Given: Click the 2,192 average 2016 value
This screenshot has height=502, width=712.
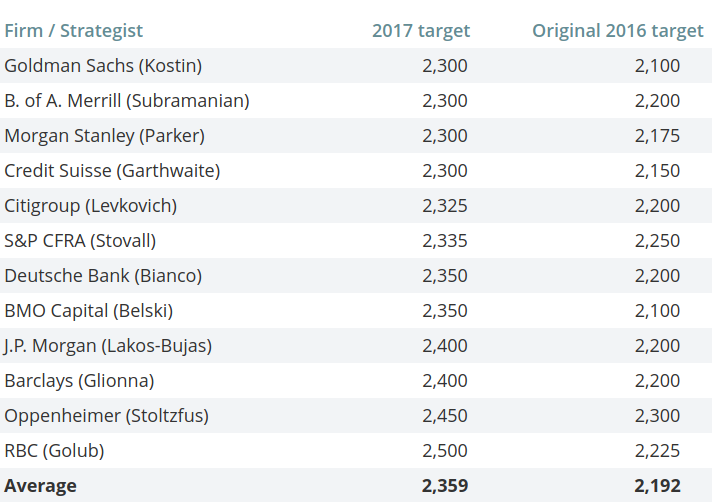Looking at the screenshot, I should click(x=657, y=486).
